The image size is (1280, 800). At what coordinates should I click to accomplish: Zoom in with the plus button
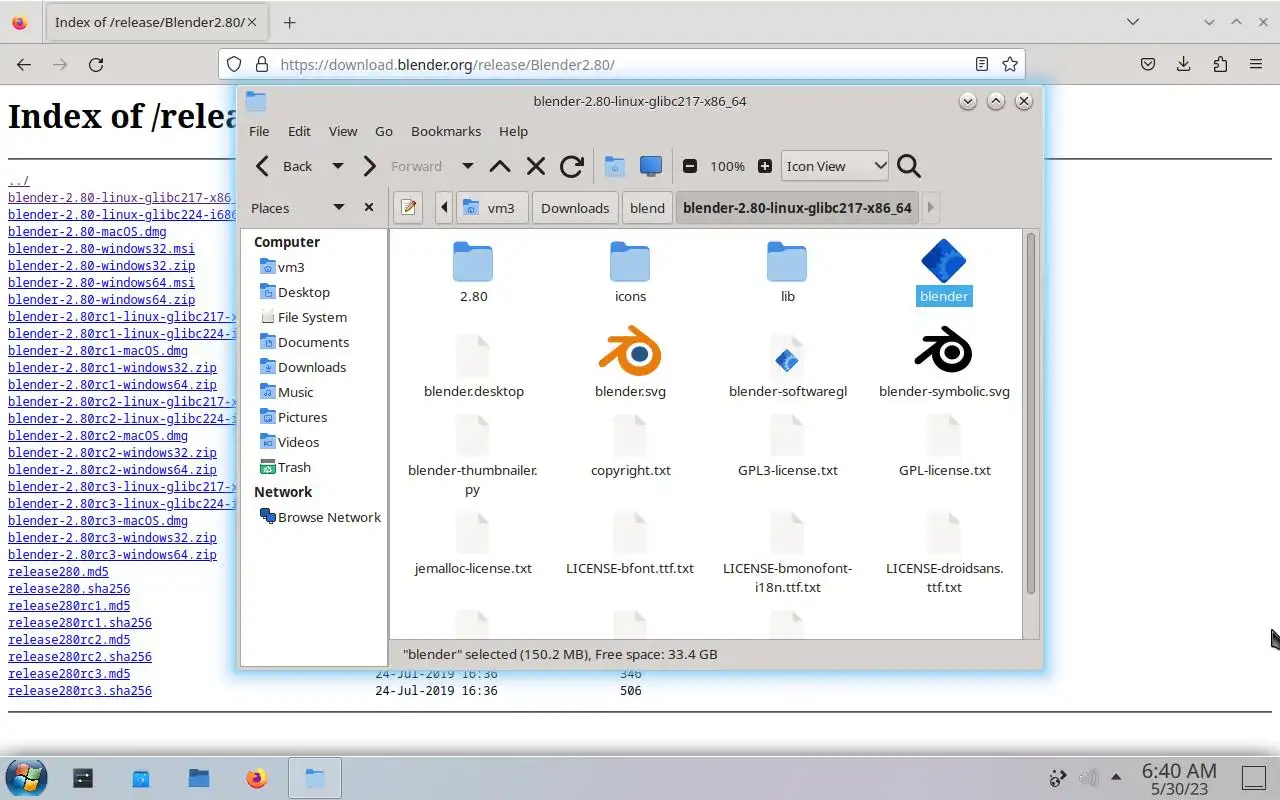click(x=765, y=166)
